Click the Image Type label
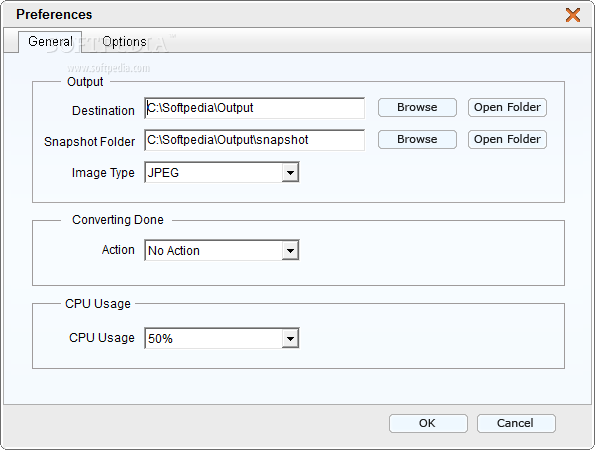The height and width of the screenshot is (450, 595). click(103, 173)
